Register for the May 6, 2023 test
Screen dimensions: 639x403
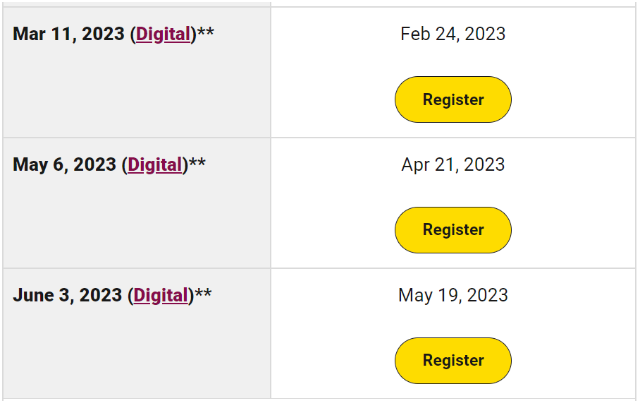[x=453, y=230]
